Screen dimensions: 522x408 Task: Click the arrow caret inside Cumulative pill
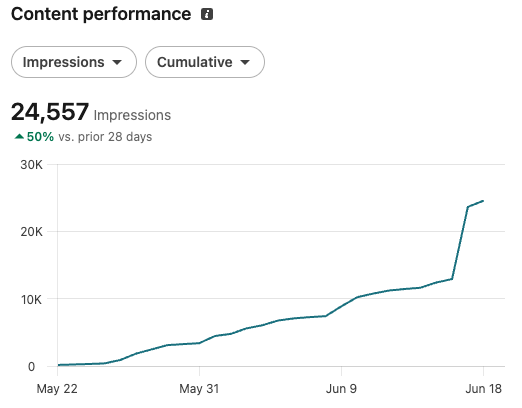[x=245, y=62]
